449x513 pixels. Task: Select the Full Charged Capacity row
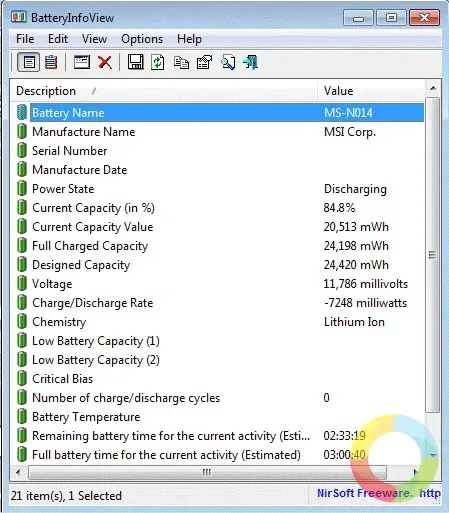[x=220, y=246]
